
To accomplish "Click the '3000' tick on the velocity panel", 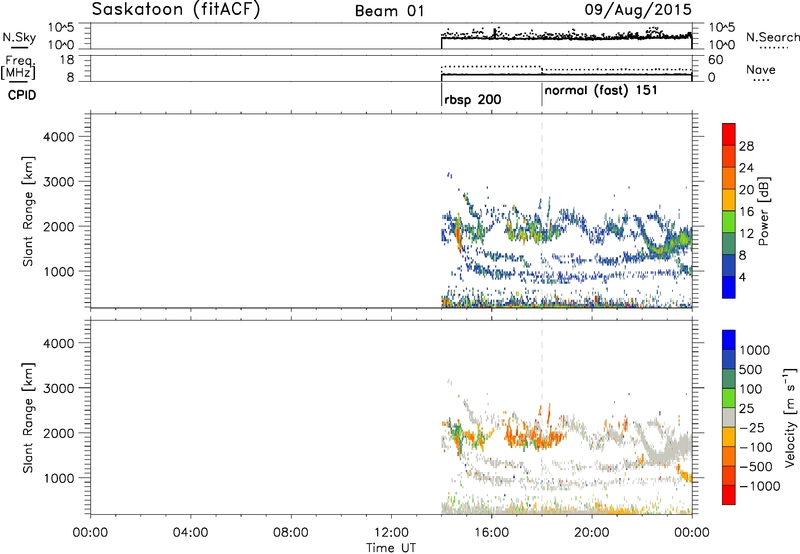I will point(59,388).
